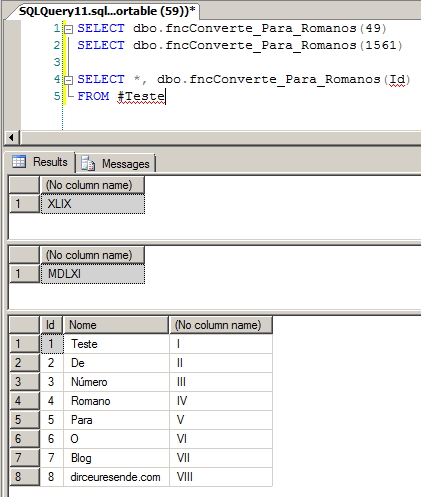
Task: Select the De cell in Nome column
Action: pos(116,363)
